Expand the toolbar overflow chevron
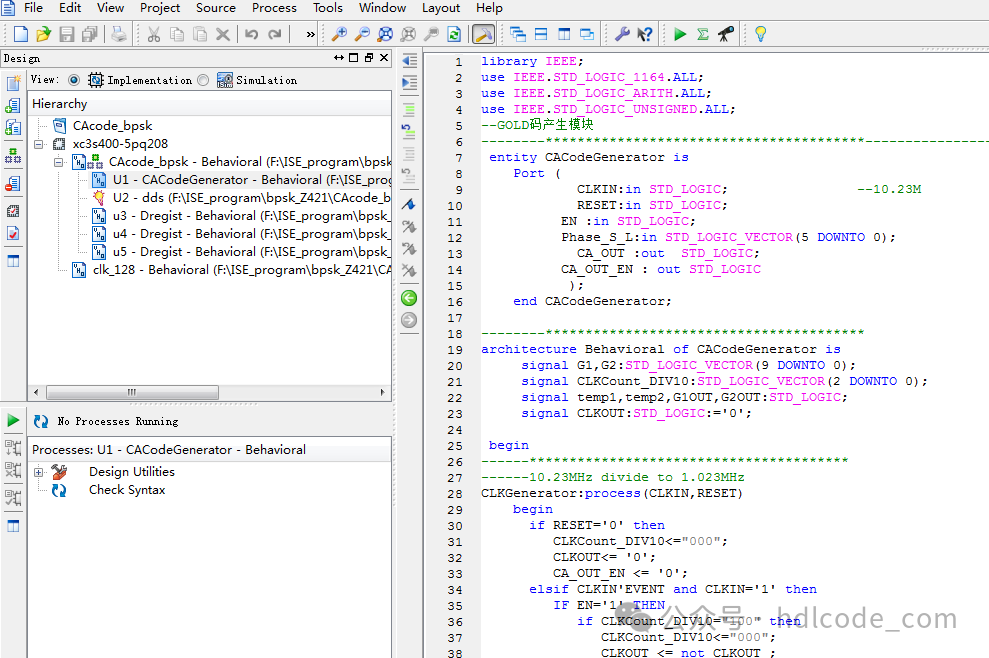 (310, 35)
